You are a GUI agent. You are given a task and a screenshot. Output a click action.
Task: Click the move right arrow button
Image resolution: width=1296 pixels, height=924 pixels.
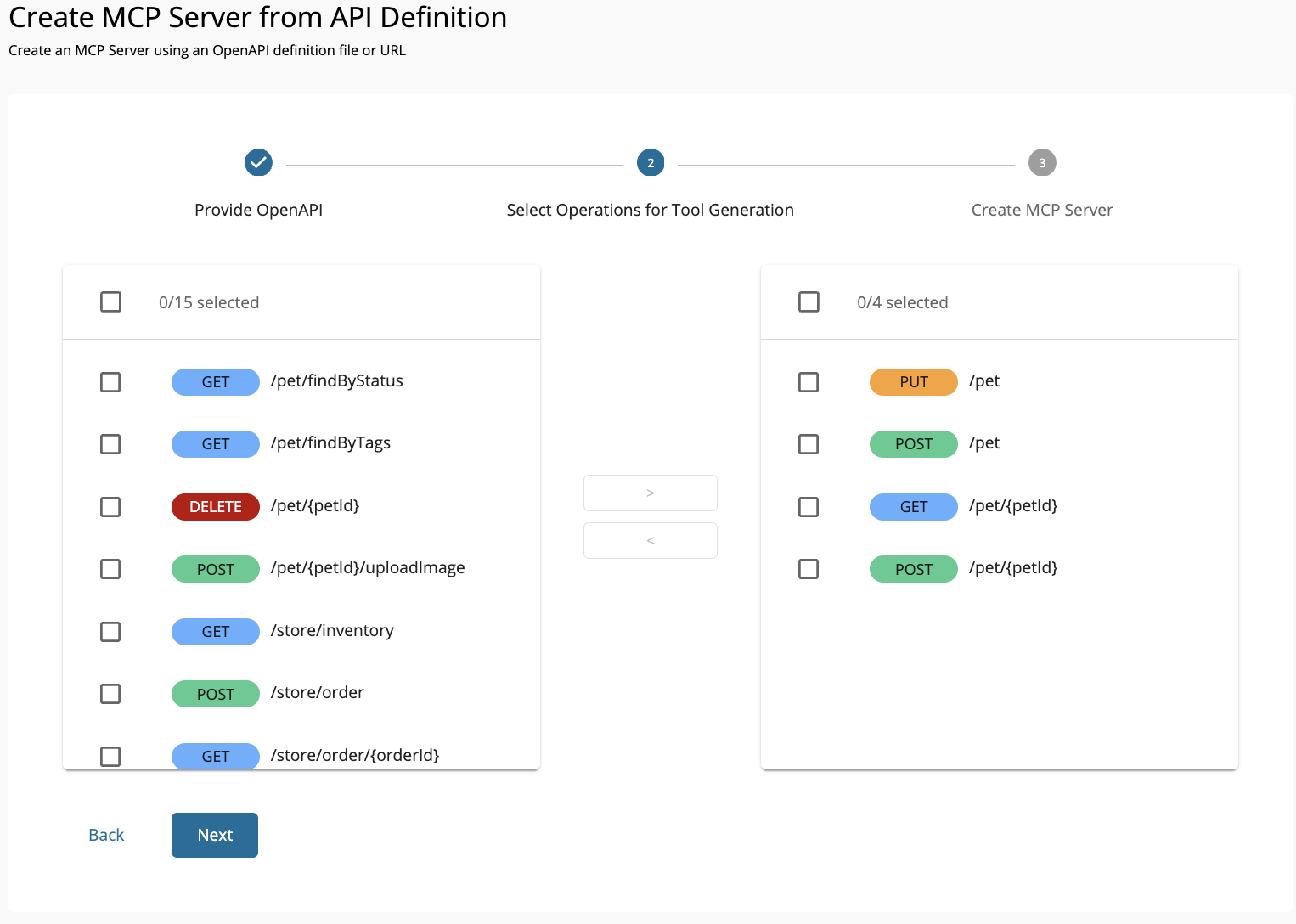pos(651,493)
